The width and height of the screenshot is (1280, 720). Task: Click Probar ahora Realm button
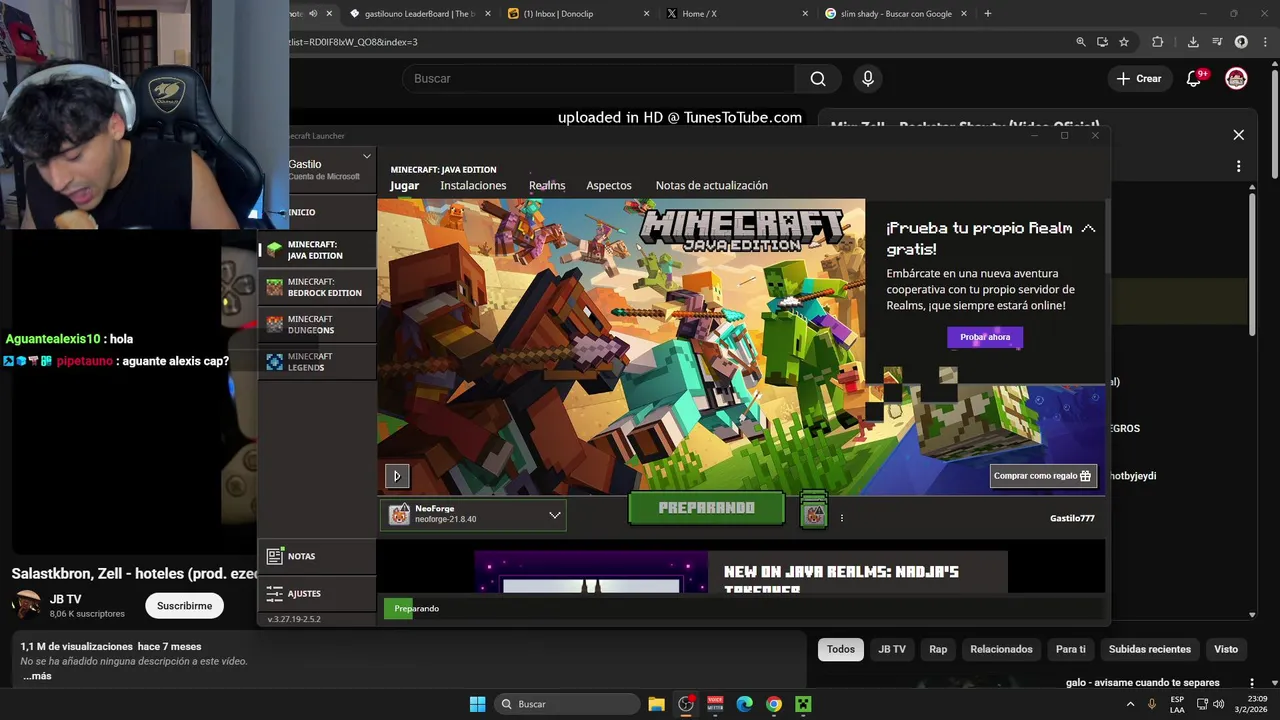985,337
